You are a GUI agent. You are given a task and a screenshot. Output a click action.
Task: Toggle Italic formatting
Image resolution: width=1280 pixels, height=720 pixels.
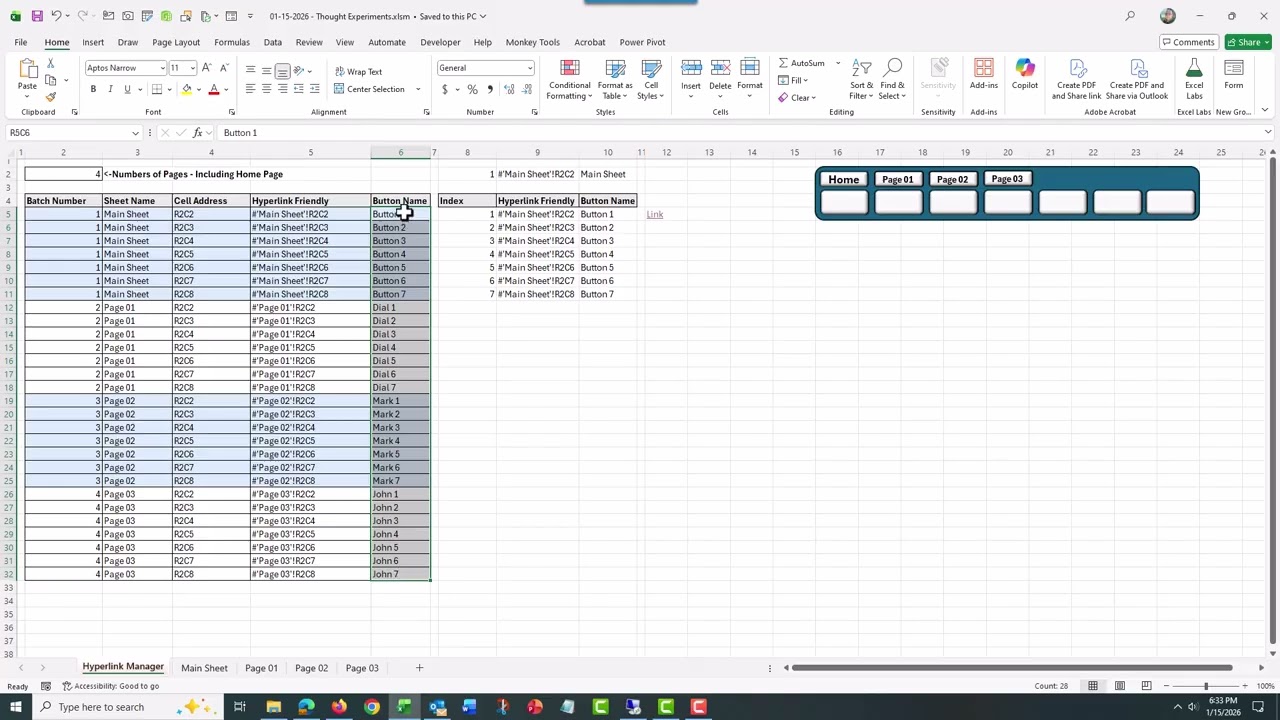[x=110, y=89]
